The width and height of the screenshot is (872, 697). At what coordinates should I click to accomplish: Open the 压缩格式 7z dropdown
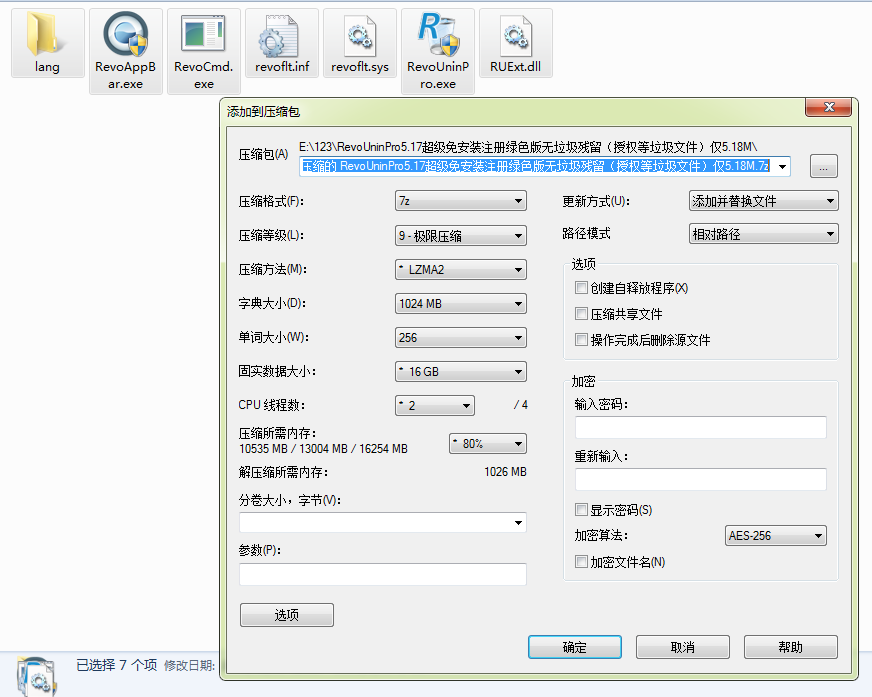[x=460, y=201]
